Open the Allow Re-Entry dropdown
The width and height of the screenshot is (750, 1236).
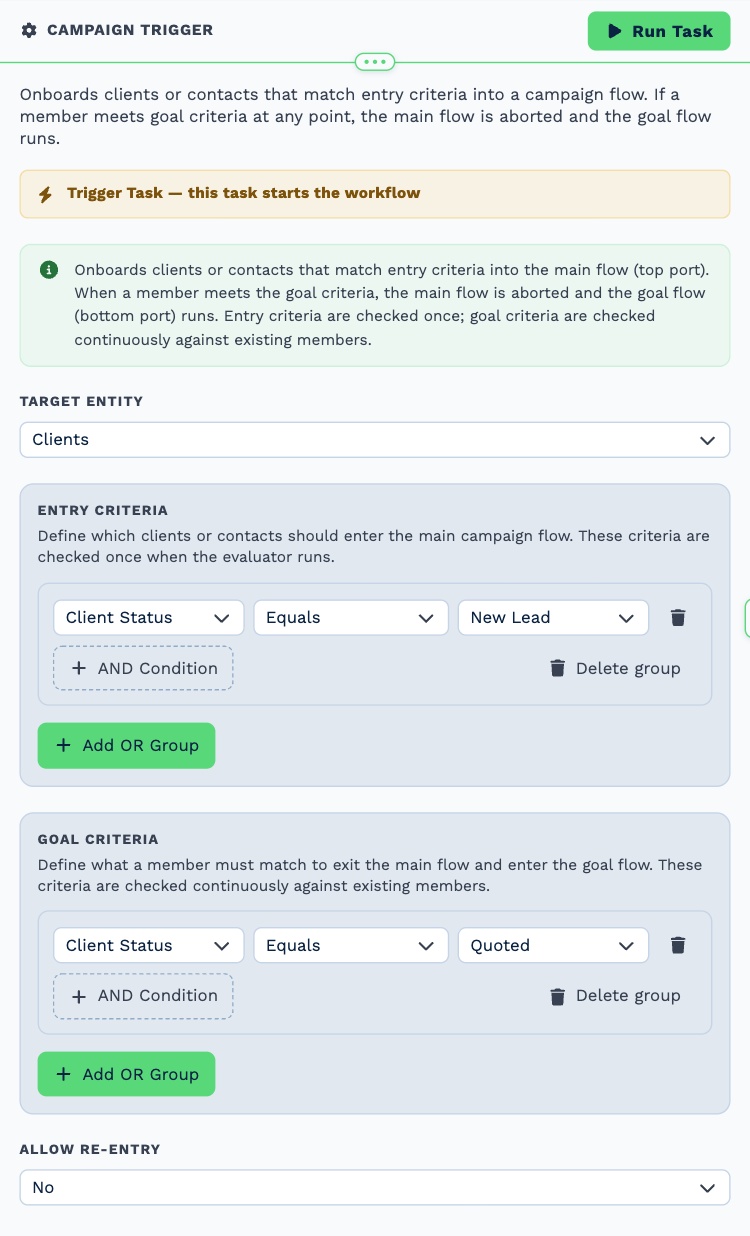pyautogui.click(x=375, y=1188)
